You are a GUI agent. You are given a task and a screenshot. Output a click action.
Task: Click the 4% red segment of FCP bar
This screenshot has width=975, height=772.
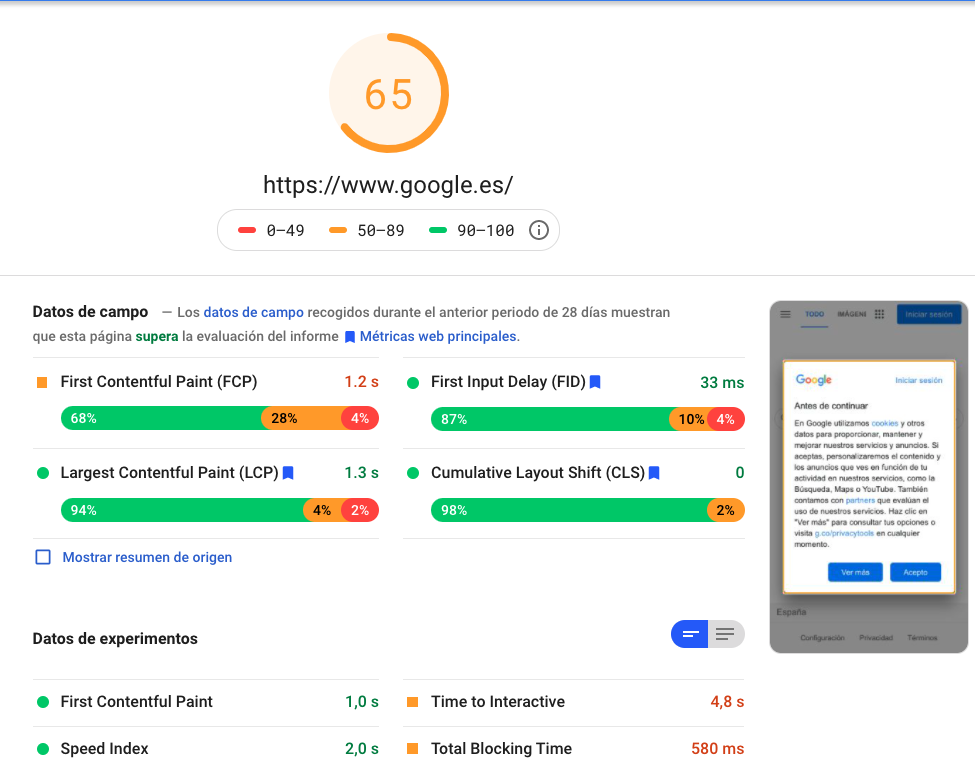tap(360, 418)
